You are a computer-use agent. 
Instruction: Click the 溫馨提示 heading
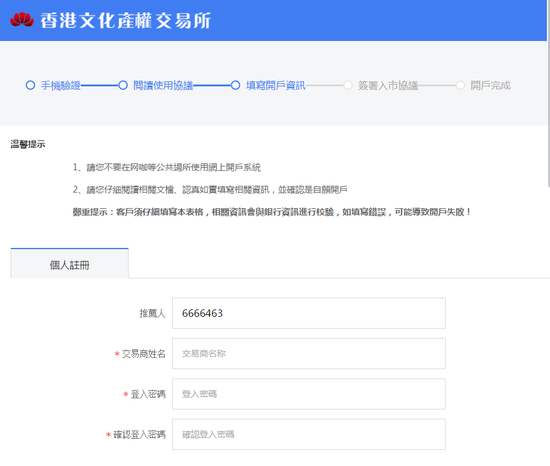(x=28, y=144)
